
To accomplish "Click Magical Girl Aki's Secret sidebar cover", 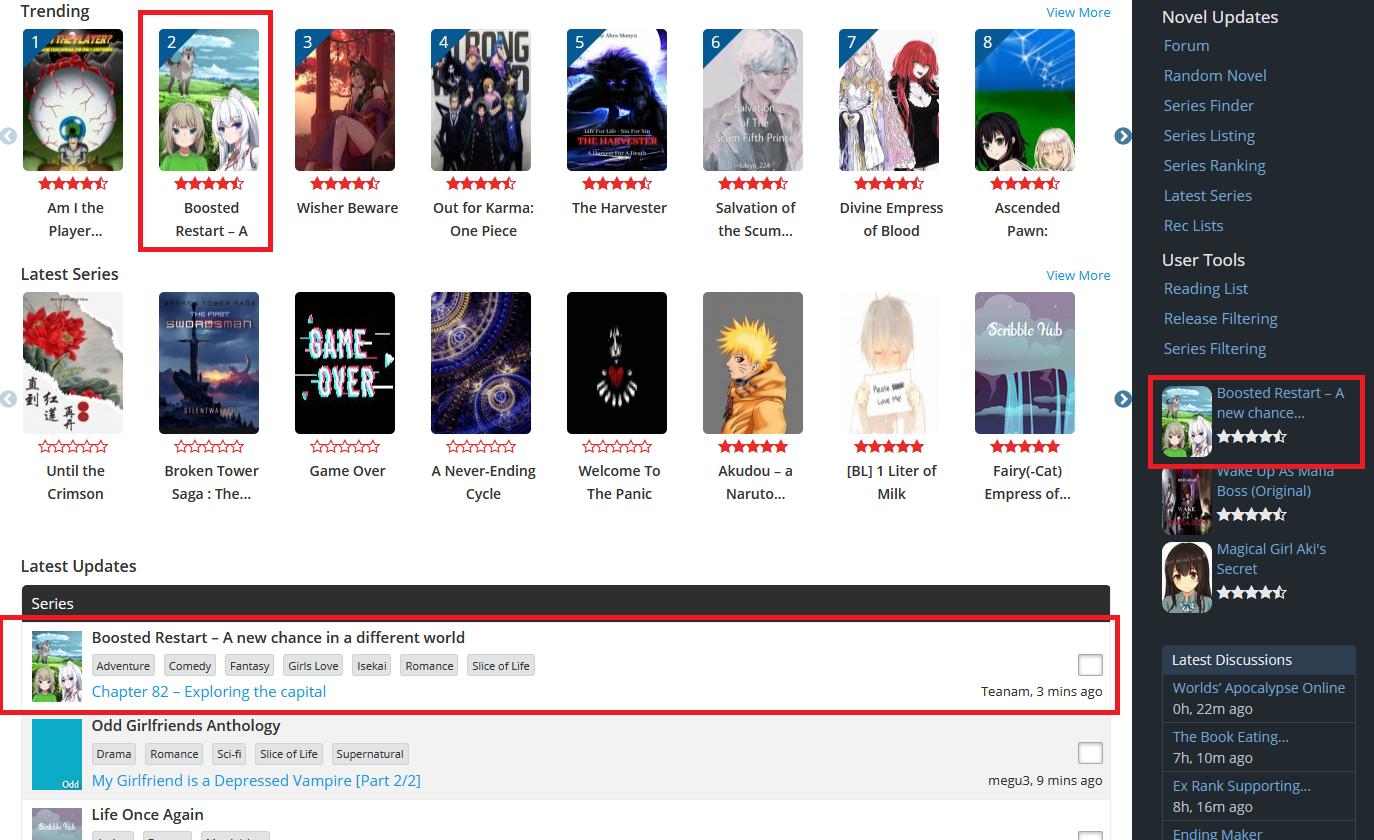I will click(x=1187, y=577).
